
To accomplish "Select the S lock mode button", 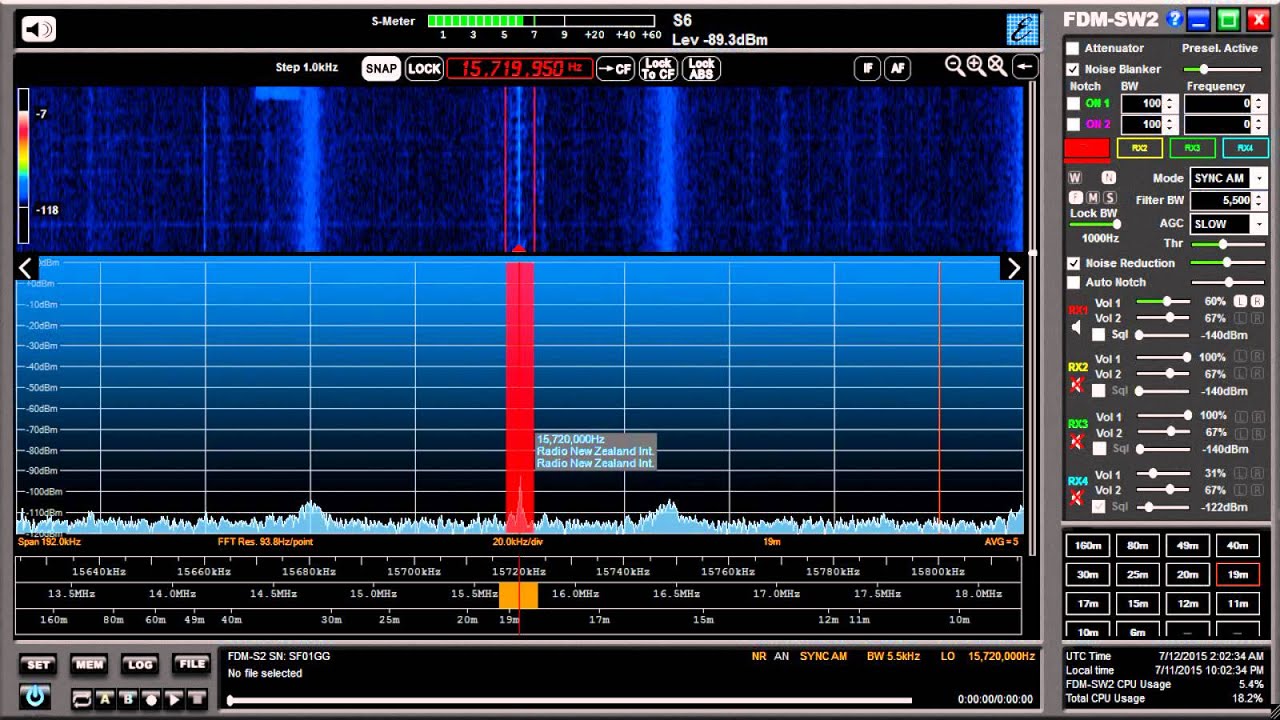I will click(x=1109, y=197).
